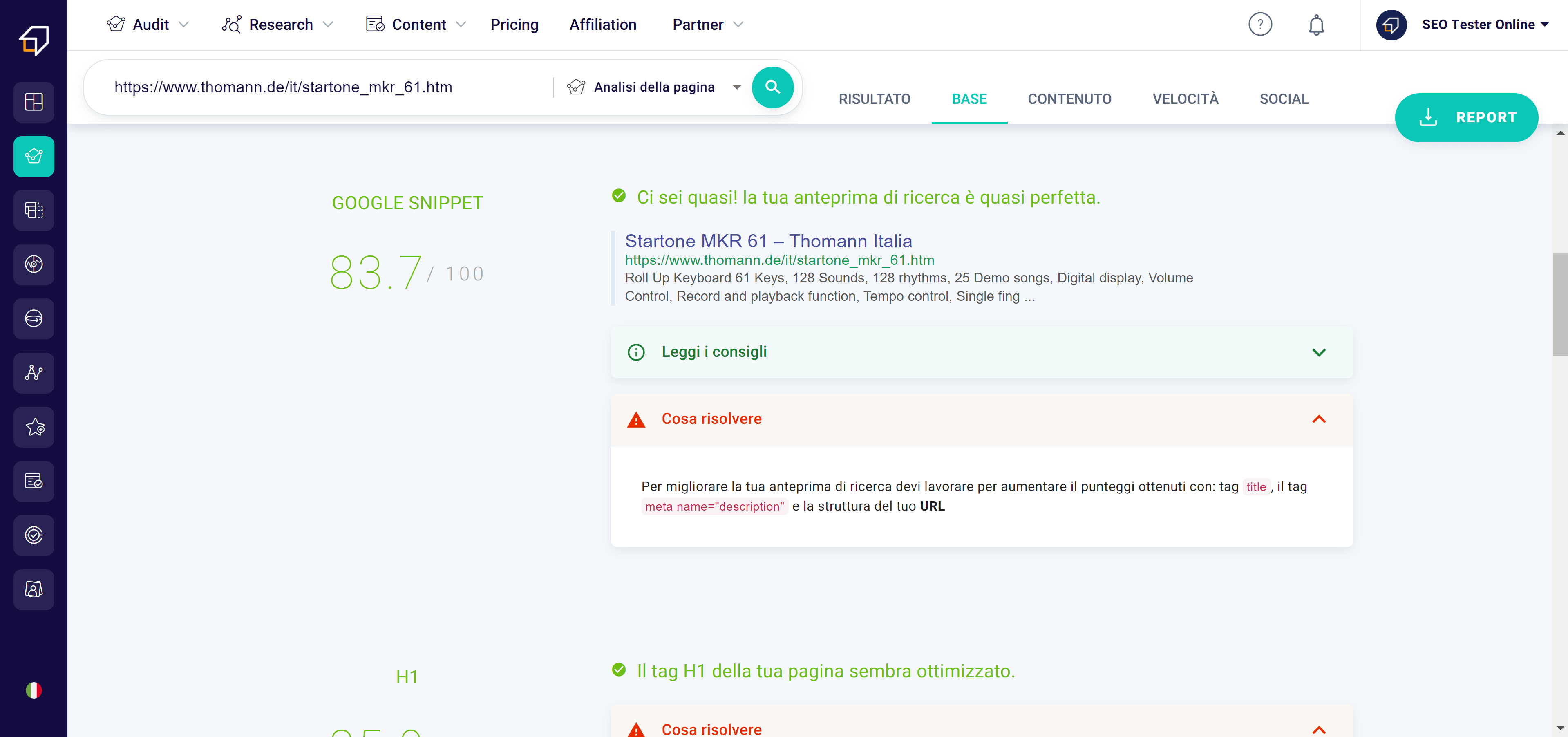Click green checkmark beside Ci sei quasi message
1568x737 pixels.
[x=618, y=195]
